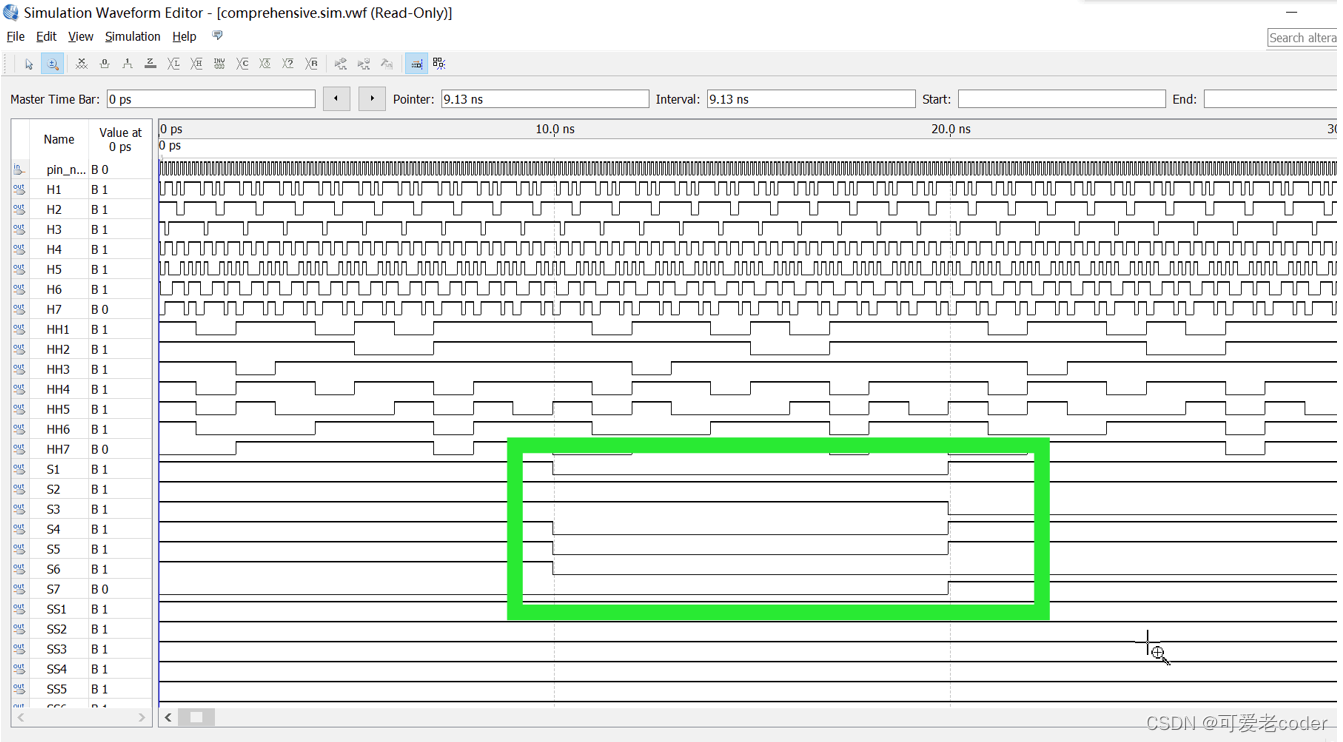Image resolution: width=1343 pixels, height=742 pixels.
Task: Click the output pin icon of H2
Action: 19,209
